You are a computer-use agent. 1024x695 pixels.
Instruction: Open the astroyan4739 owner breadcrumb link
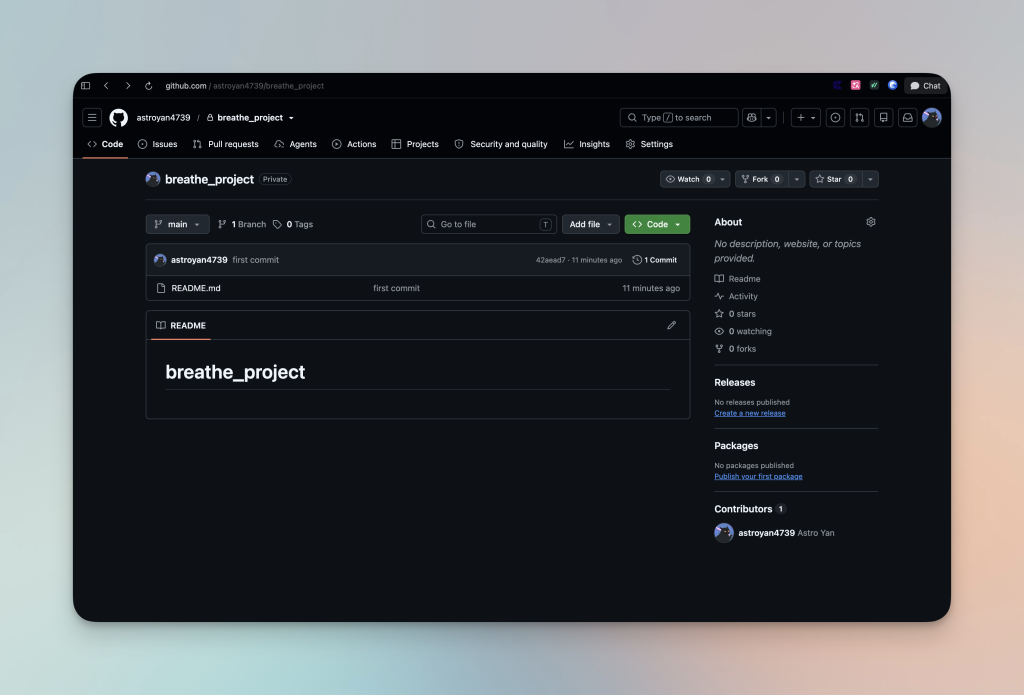tap(163, 118)
